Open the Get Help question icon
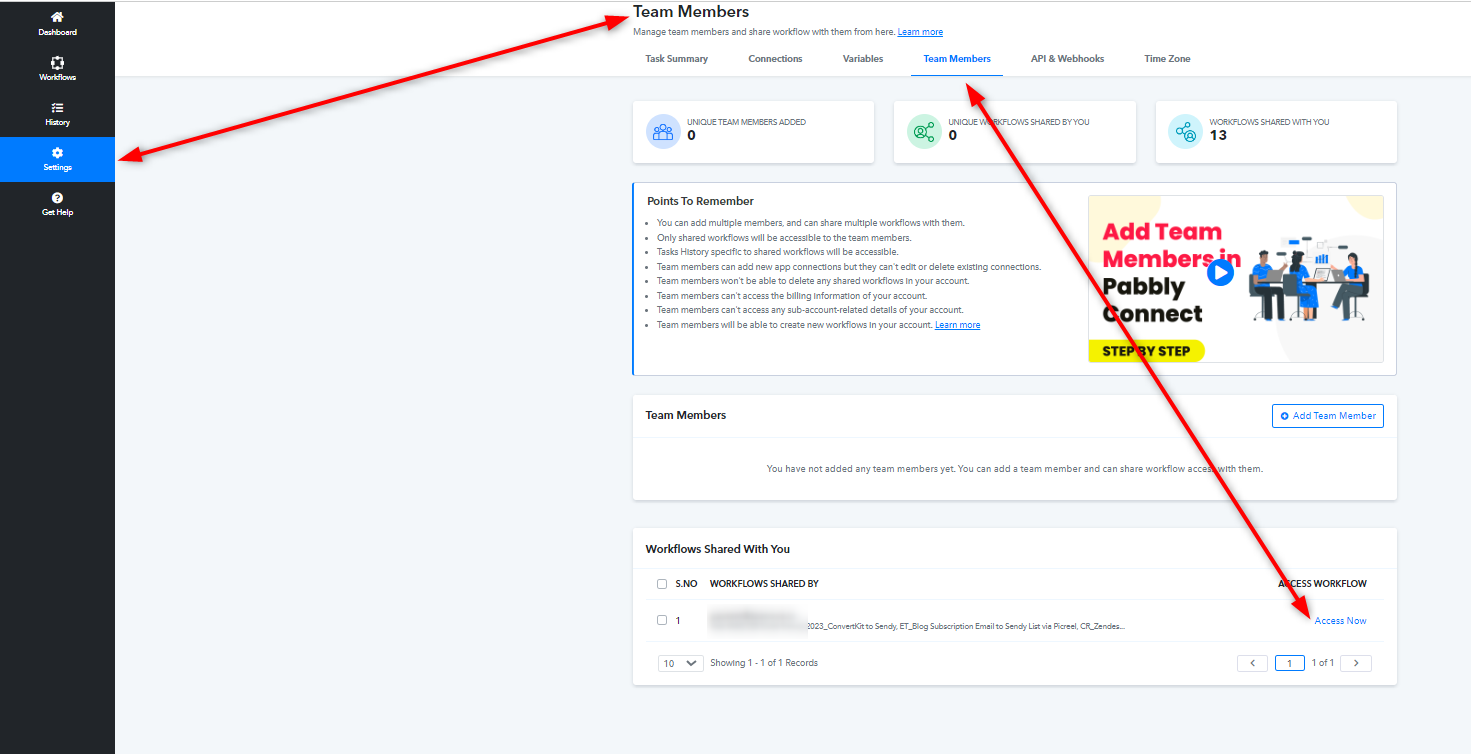Screen dimensions: 1471x754 click(57, 197)
